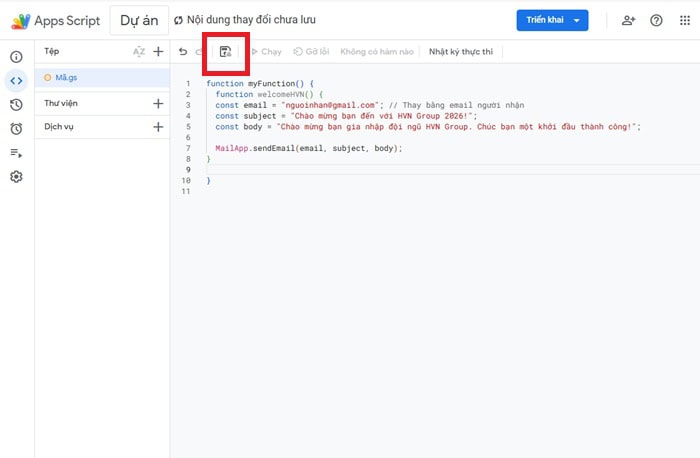Add a new file with Tệp plus
The height and width of the screenshot is (458, 700).
tap(157, 52)
